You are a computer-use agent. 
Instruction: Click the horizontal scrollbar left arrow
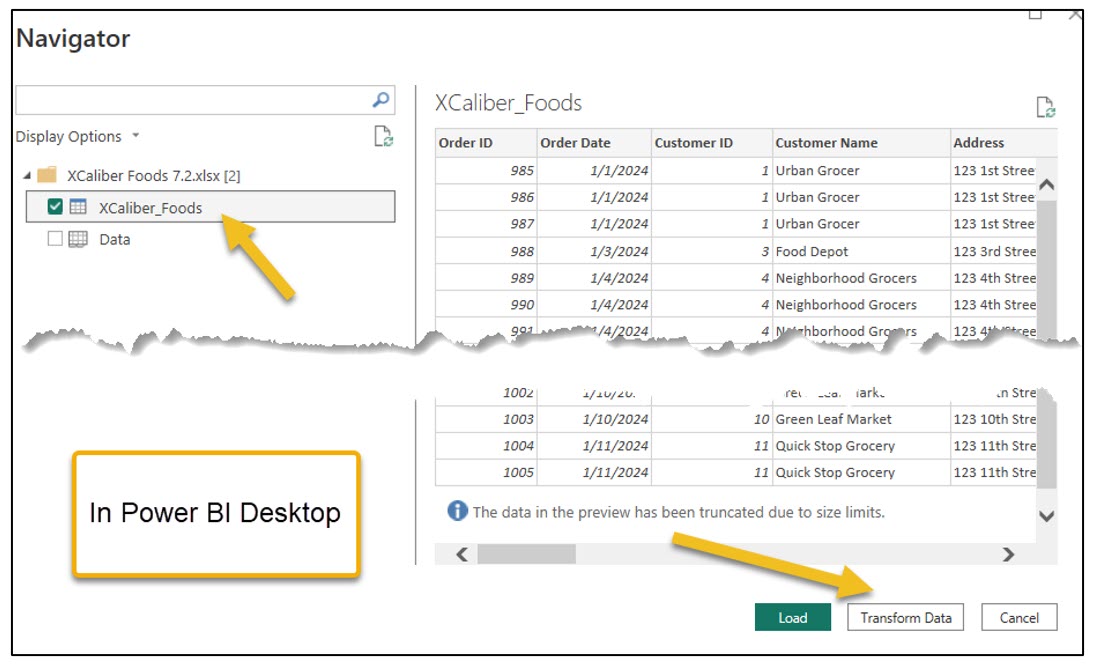point(462,555)
